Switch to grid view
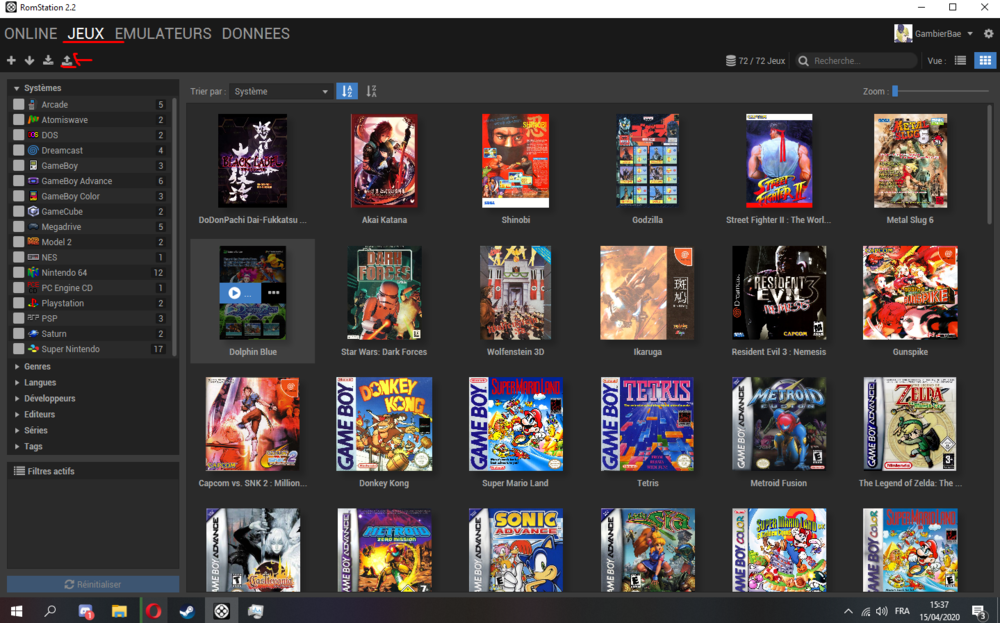The height and width of the screenshot is (623, 1000). (x=985, y=61)
